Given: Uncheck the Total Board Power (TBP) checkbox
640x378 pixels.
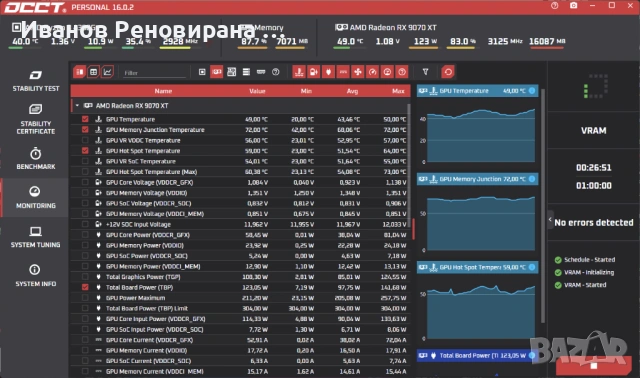Looking at the screenshot, I should [85, 287].
